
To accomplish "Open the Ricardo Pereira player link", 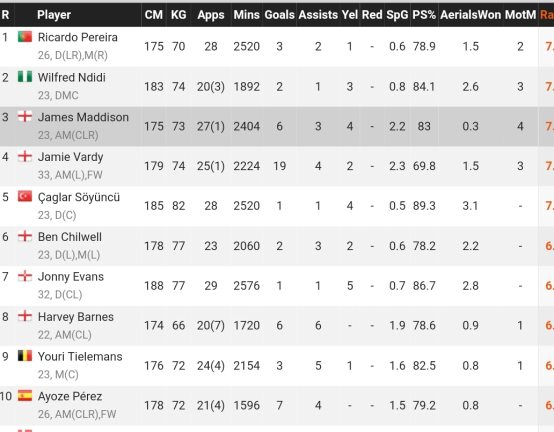I will pyautogui.click(x=77, y=37).
